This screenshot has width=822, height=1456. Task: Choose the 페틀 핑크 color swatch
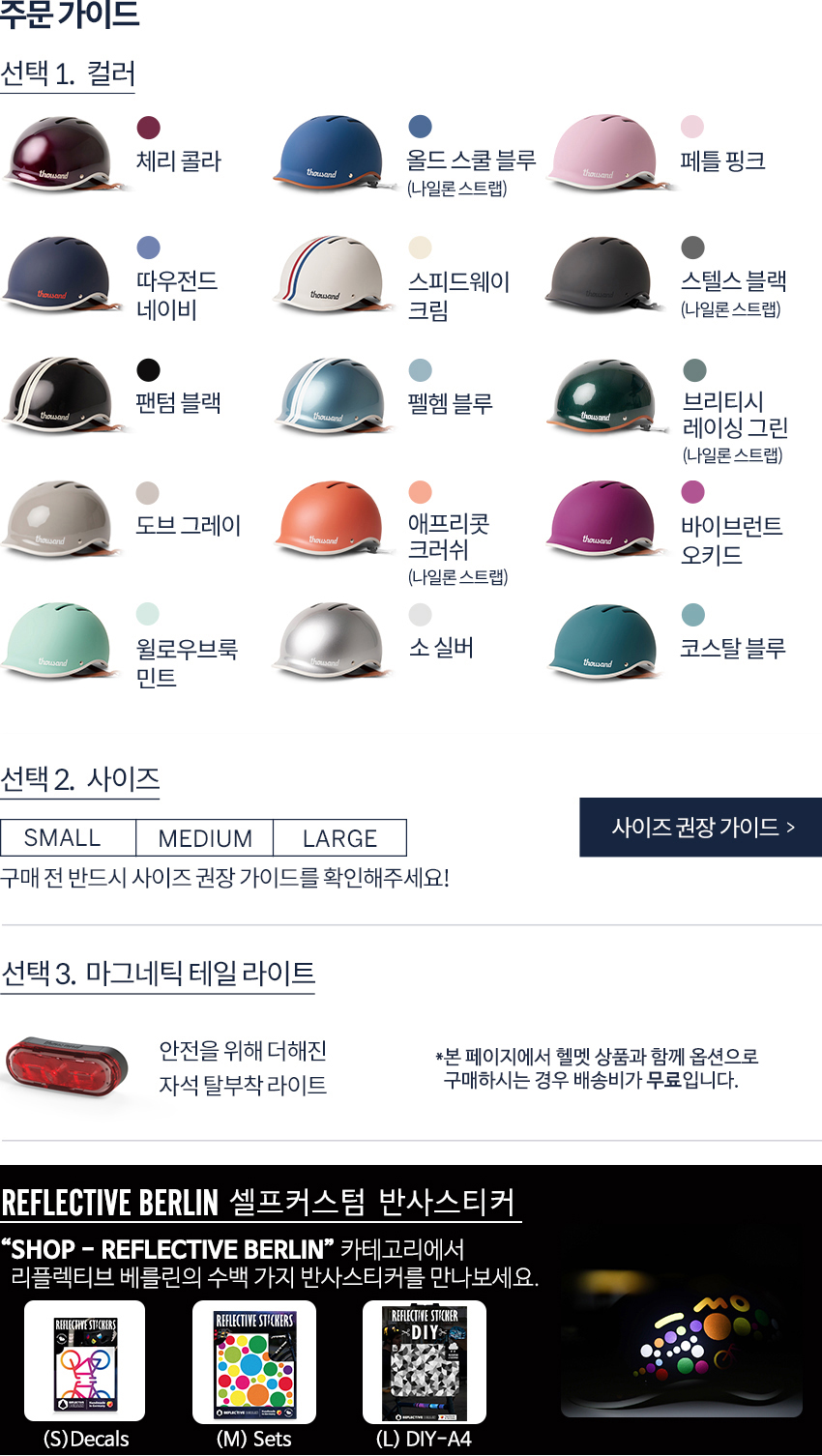692,127
